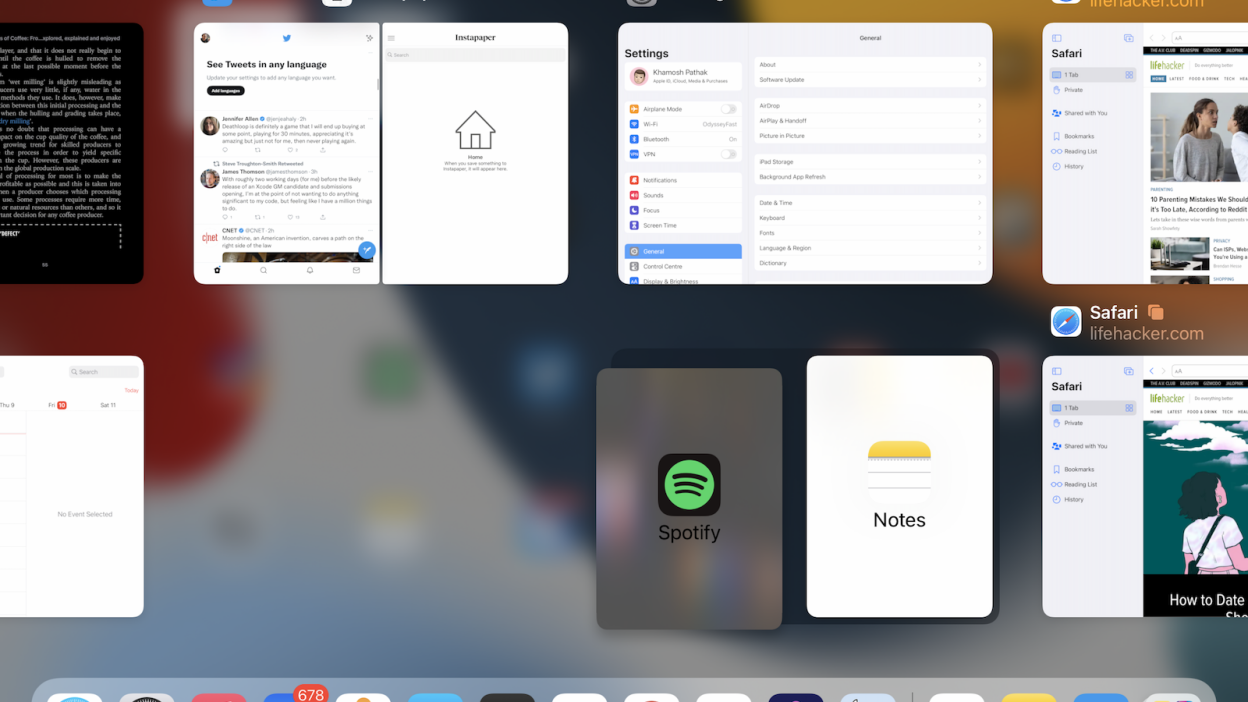The height and width of the screenshot is (702, 1248).
Task: Select Twitter's Search tab icon
Action: point(264,270)
